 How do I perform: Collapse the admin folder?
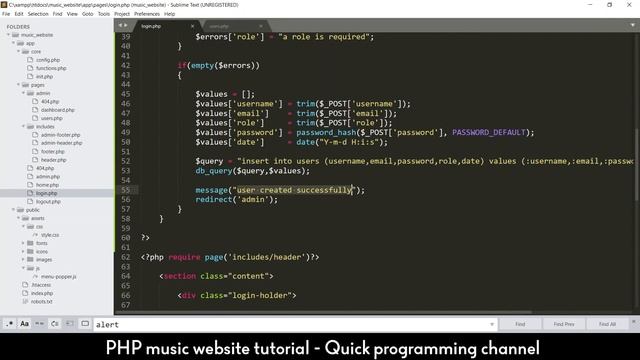coord(23,93)
